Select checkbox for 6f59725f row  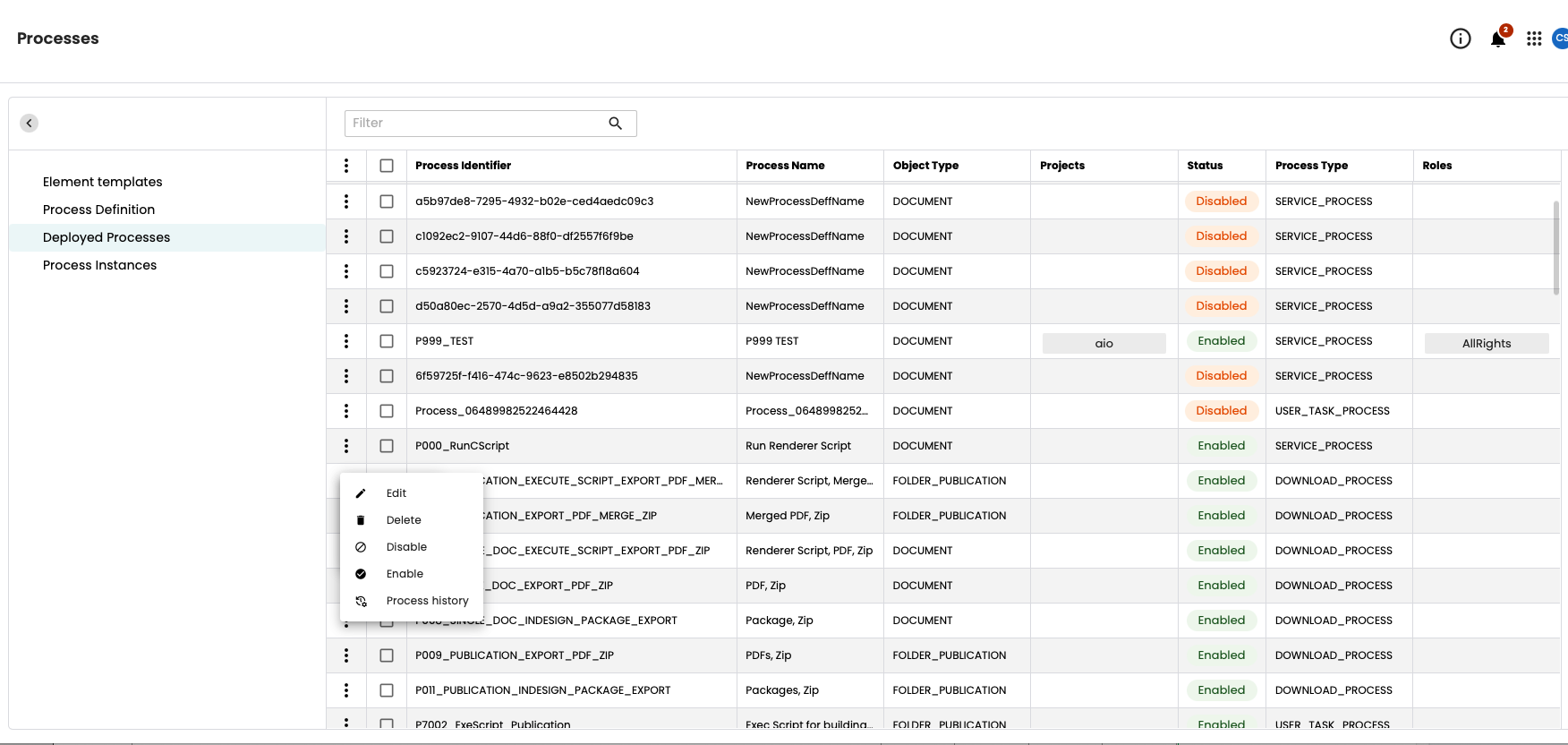(x=387, y=376)
